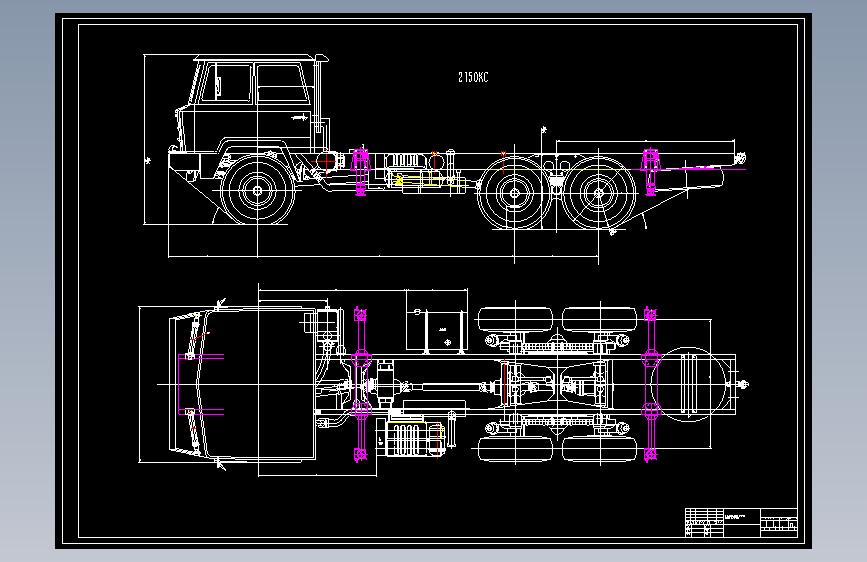This screenshot has height=562, width=867.
Task: Click the "2150KC" drawing title text
Action: coord(473,77)
